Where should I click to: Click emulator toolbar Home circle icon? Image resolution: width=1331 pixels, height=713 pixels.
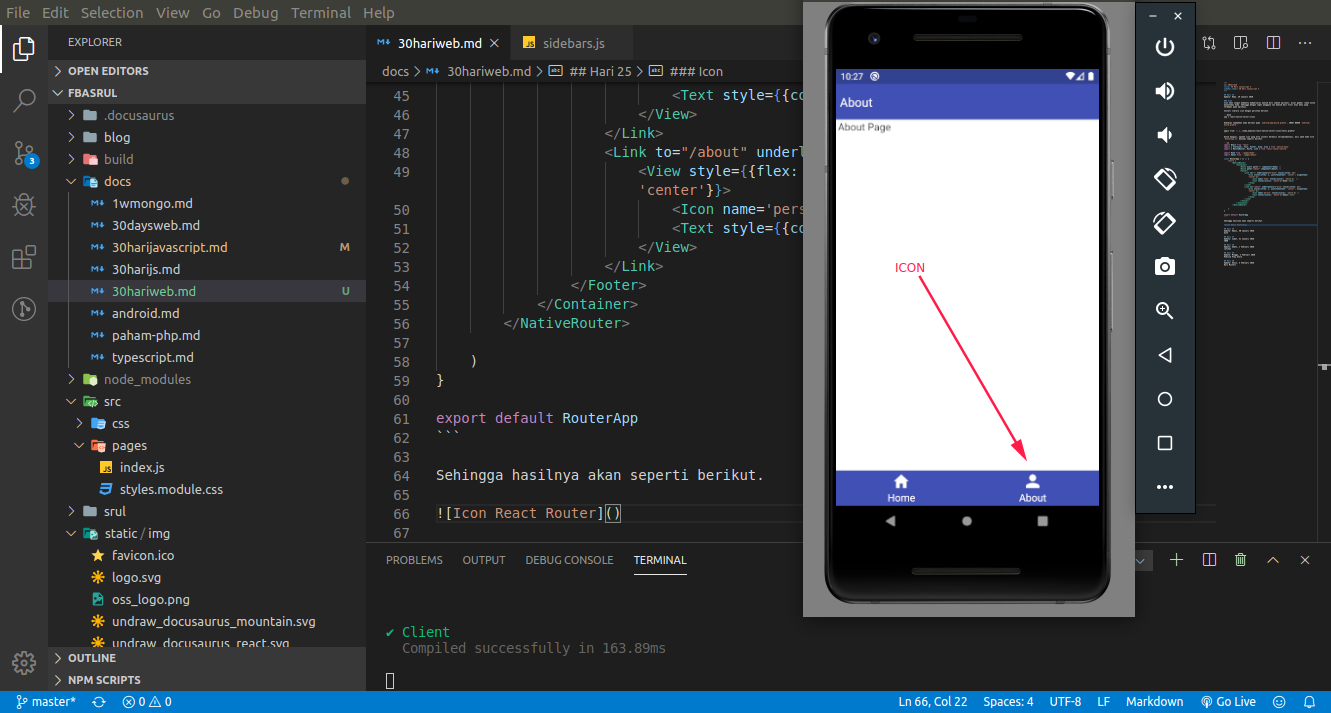[1164, 399]
